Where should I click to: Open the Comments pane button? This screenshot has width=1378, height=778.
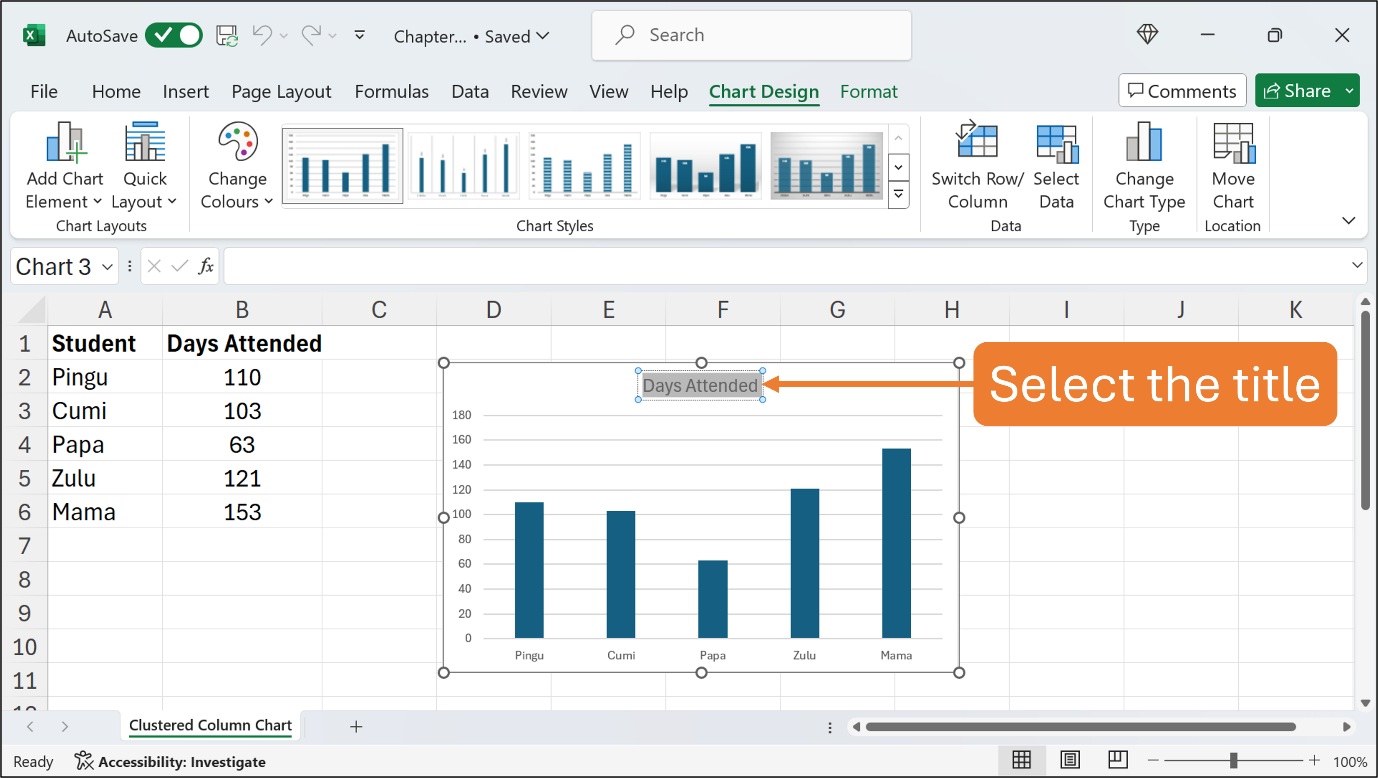pyautogui.click(x=1182, y=91)
